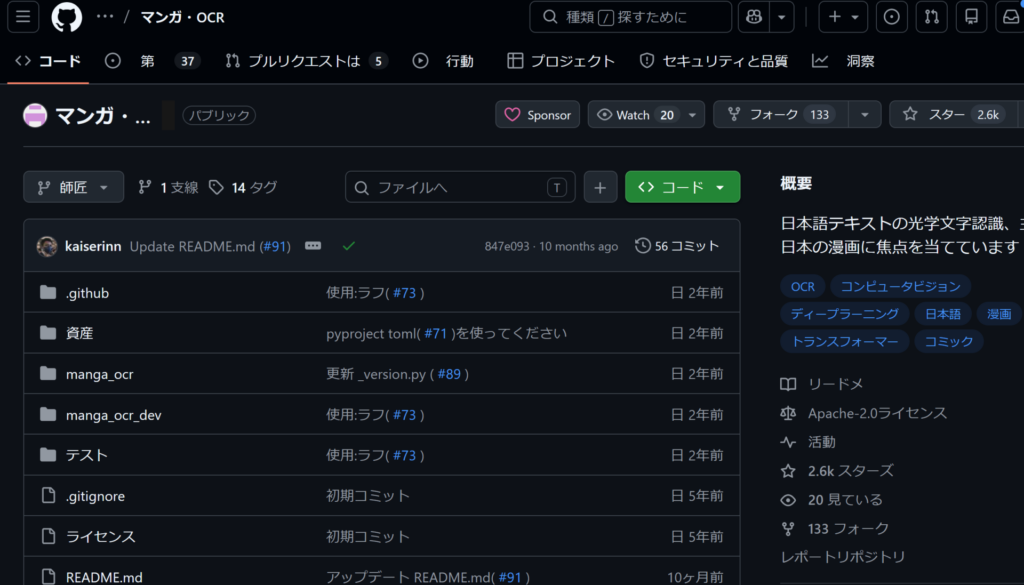
Task: Switch to the Projects tab
Action: point(561,61)
